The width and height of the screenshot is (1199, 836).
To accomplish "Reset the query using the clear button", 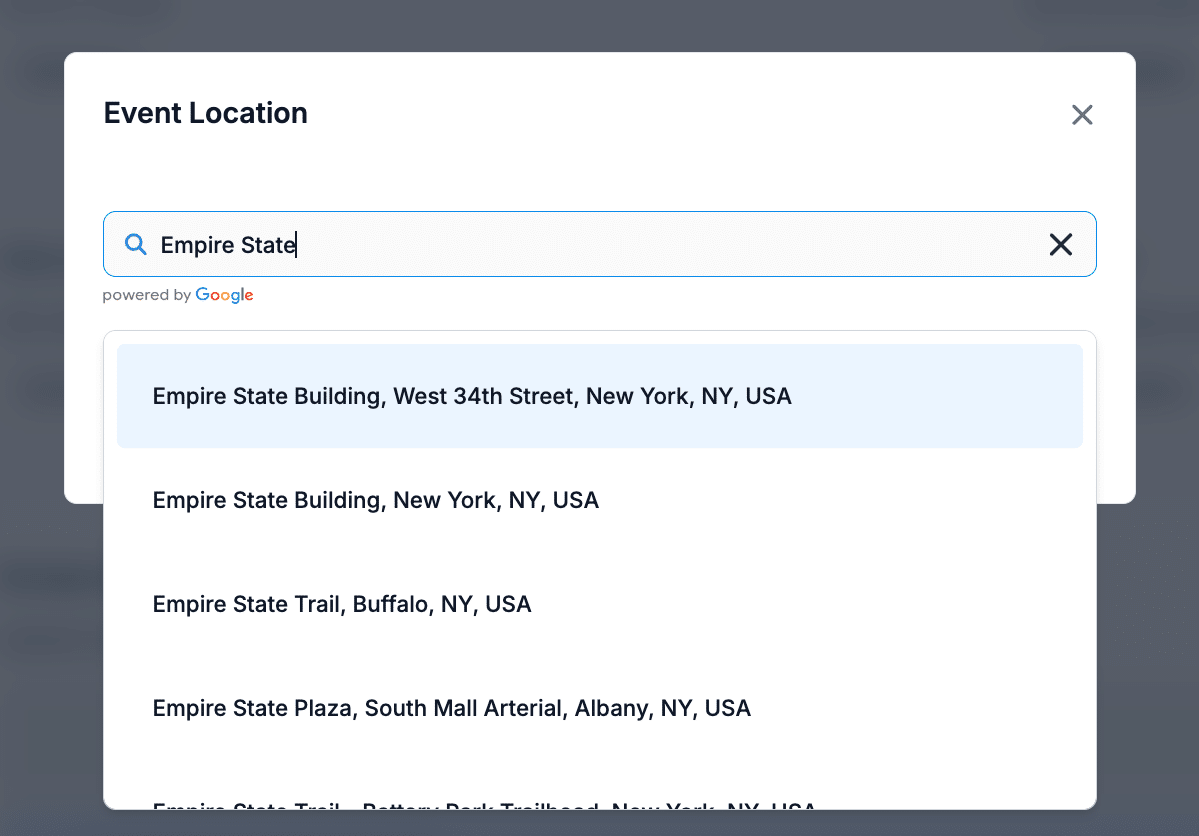I will (x=1060, y=244).
